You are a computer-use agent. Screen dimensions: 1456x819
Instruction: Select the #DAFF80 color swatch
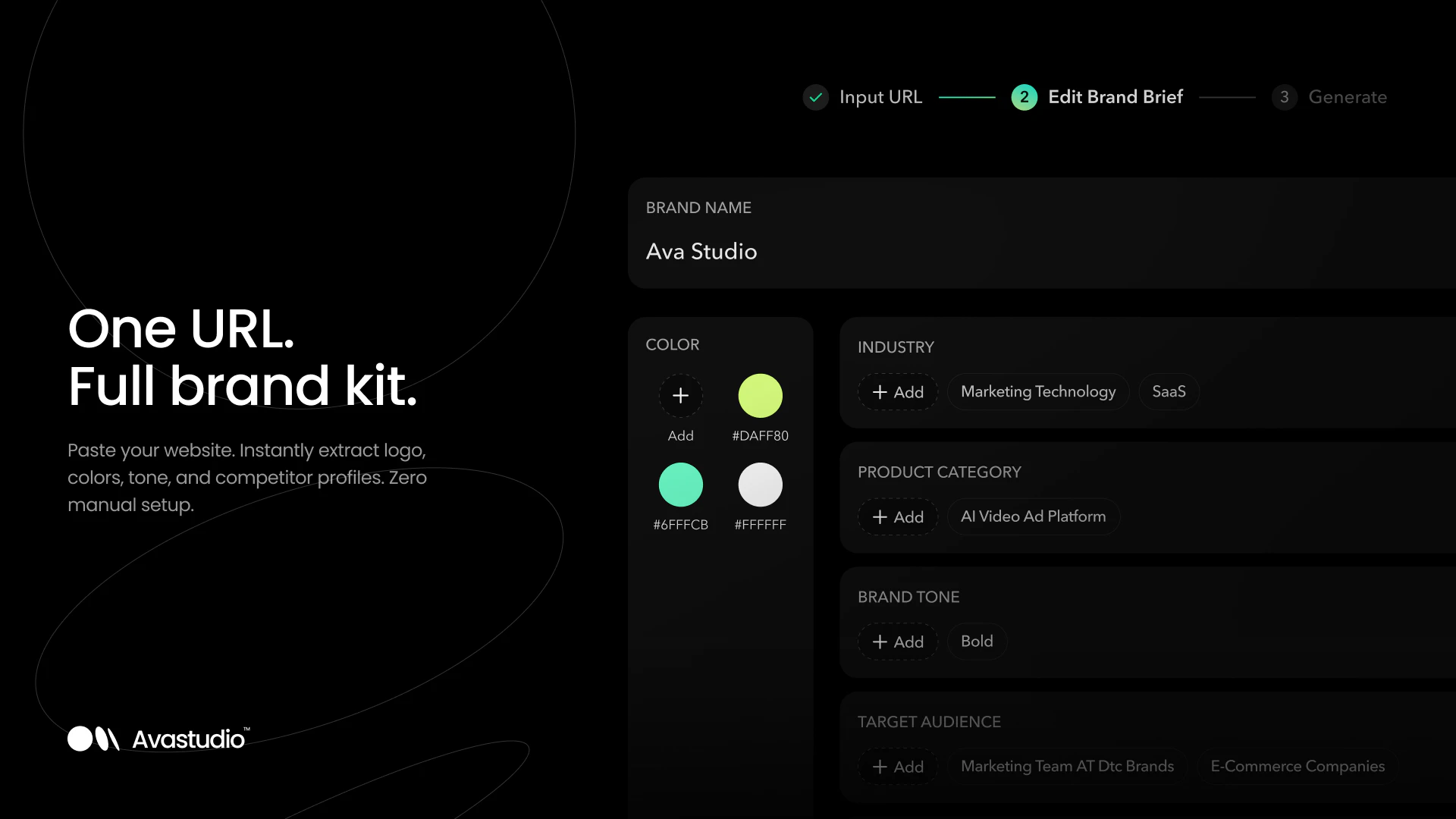coord(760,395)
